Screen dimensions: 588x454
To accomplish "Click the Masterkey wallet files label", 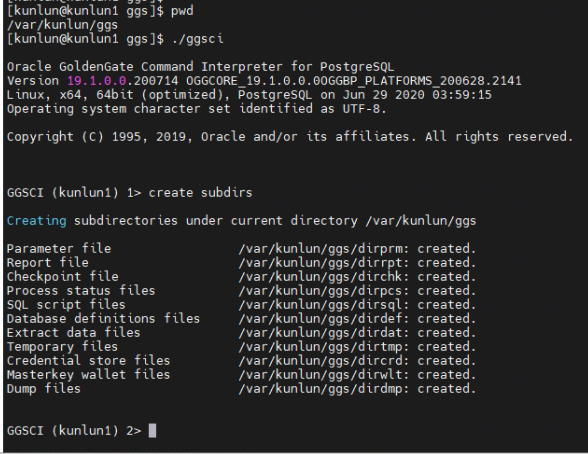I will pyautogui.click(x=88, y=375).
